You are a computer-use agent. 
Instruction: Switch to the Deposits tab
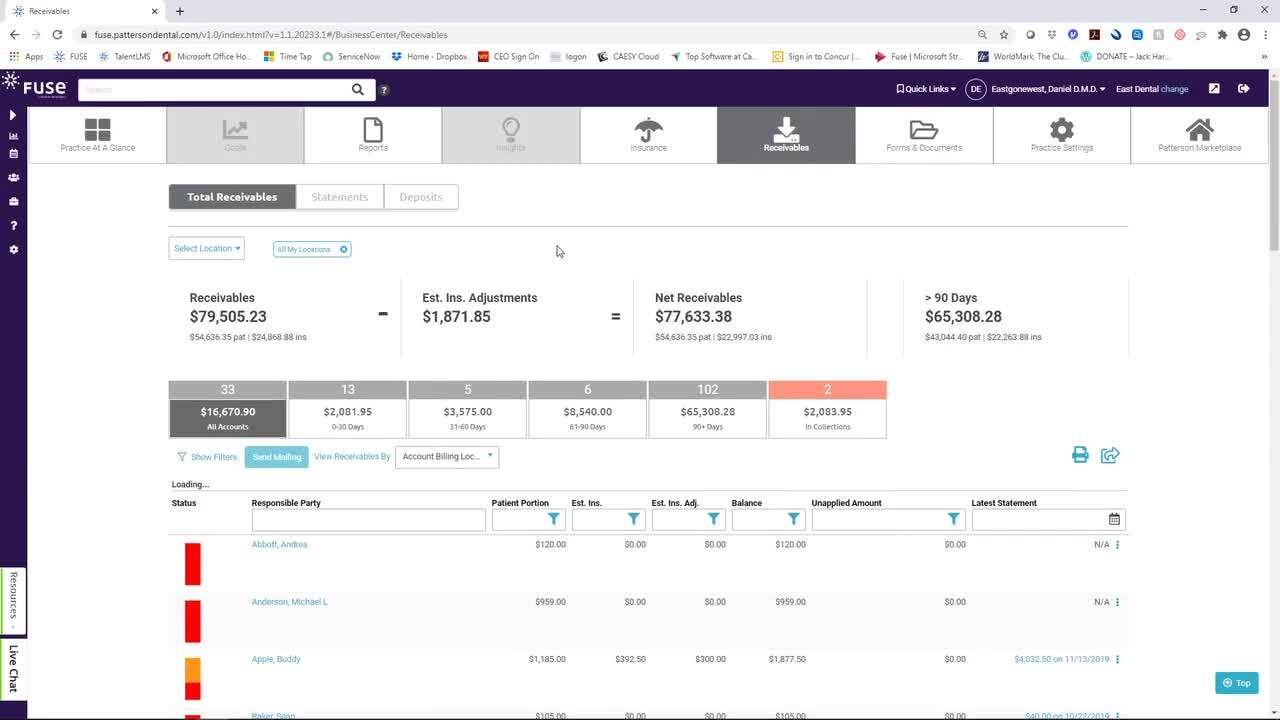[x=421, y=197]
